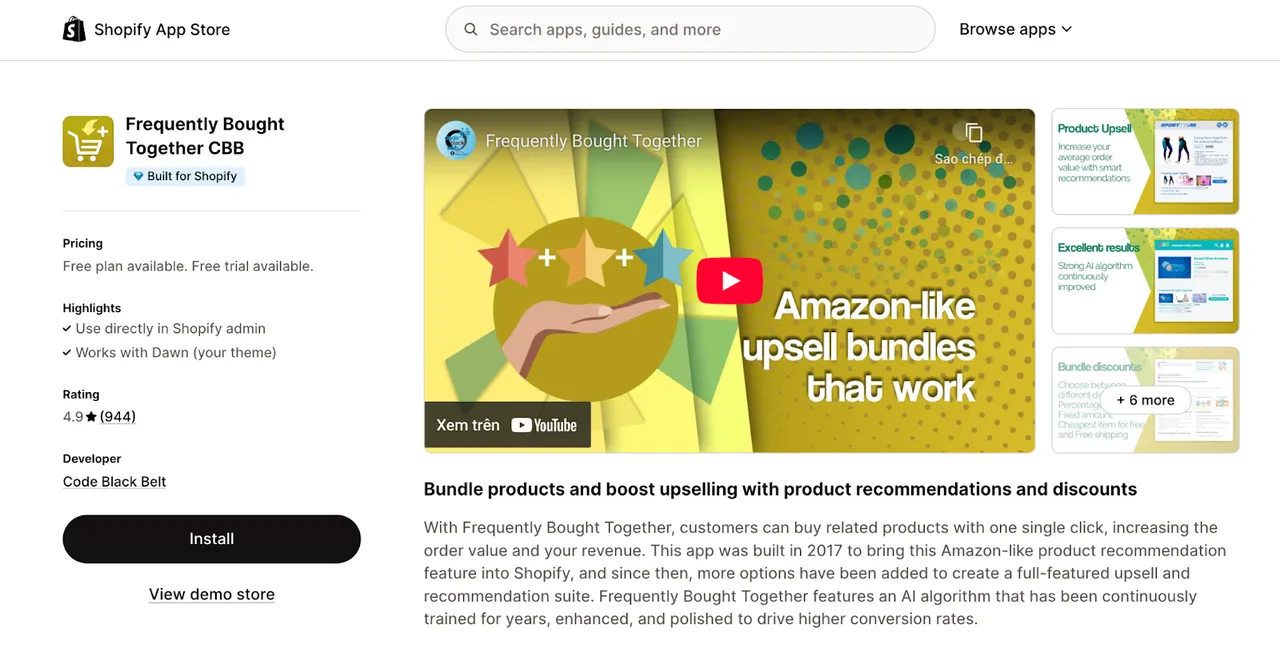This screenshot has height=650, width=1280.
Task: Click the Shopify bag logo icon
Action: [x=74, y=29]
